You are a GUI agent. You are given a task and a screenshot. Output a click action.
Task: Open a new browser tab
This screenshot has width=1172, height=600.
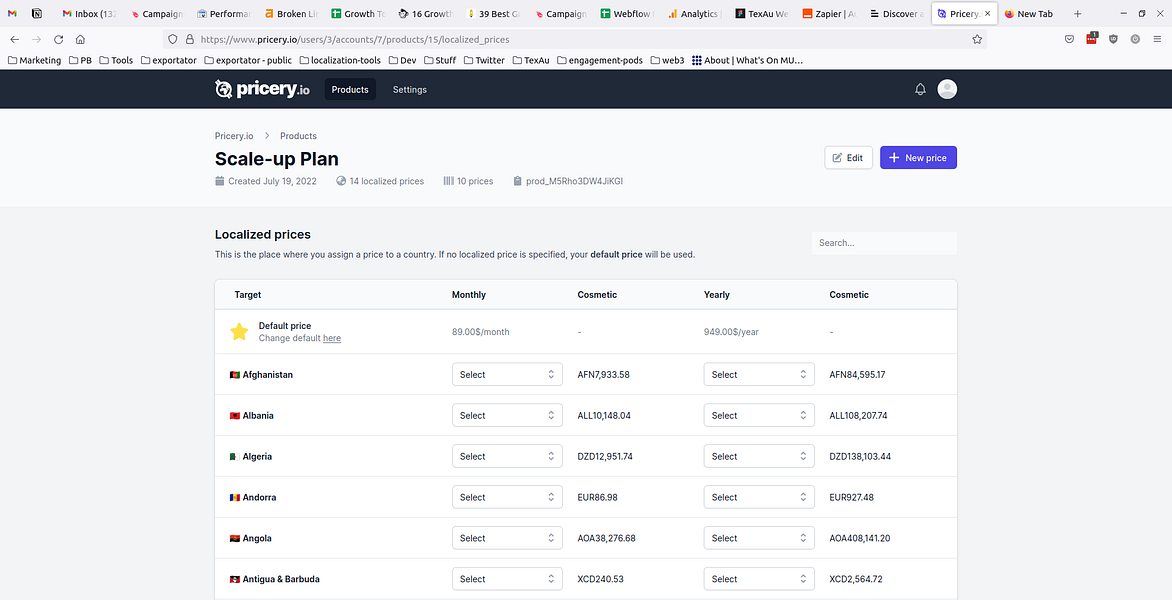click(1077, 13)
